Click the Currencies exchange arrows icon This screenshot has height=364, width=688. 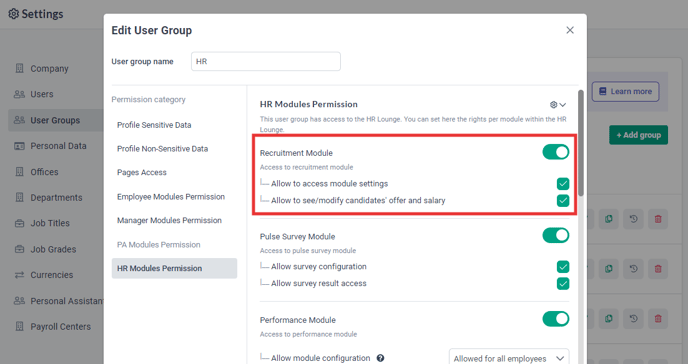point(19,275)
